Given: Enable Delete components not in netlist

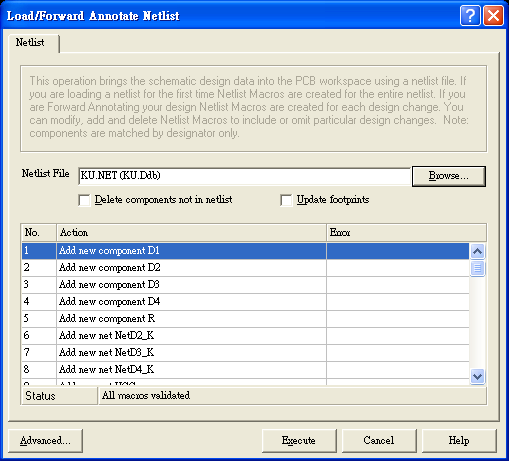Looking at the screenshot, I should (x=84, y=200).
